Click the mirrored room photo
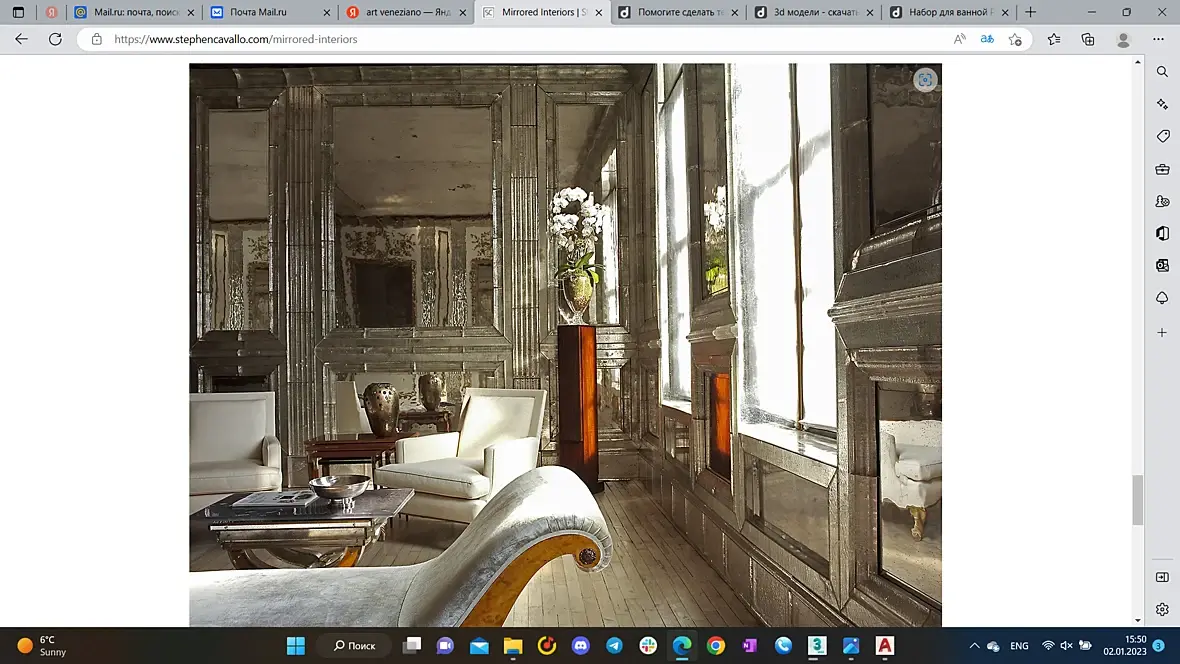The height and width of the screenshot is (664, 1180). 565,345
